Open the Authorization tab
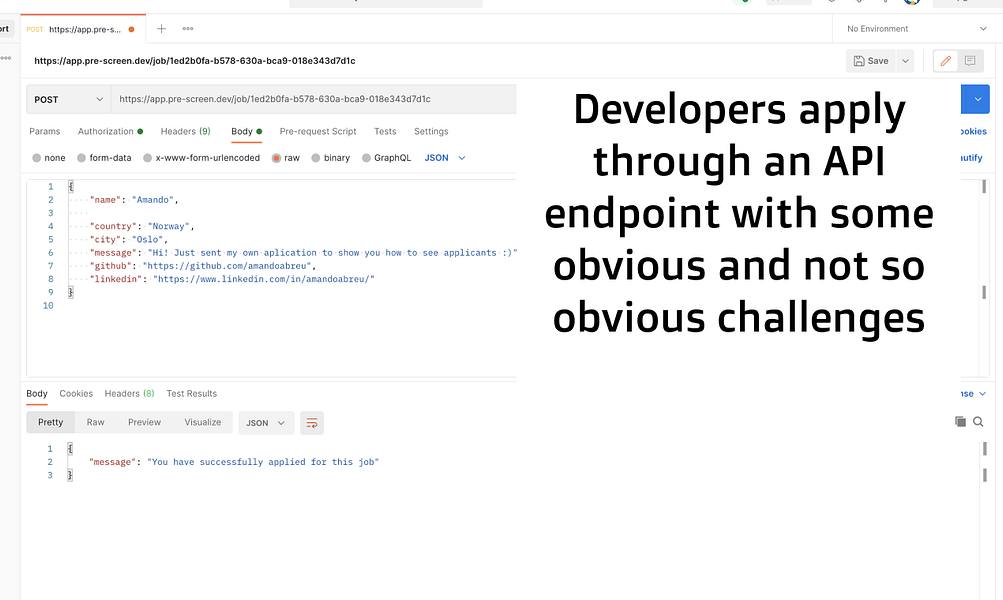 pos(110,131)
